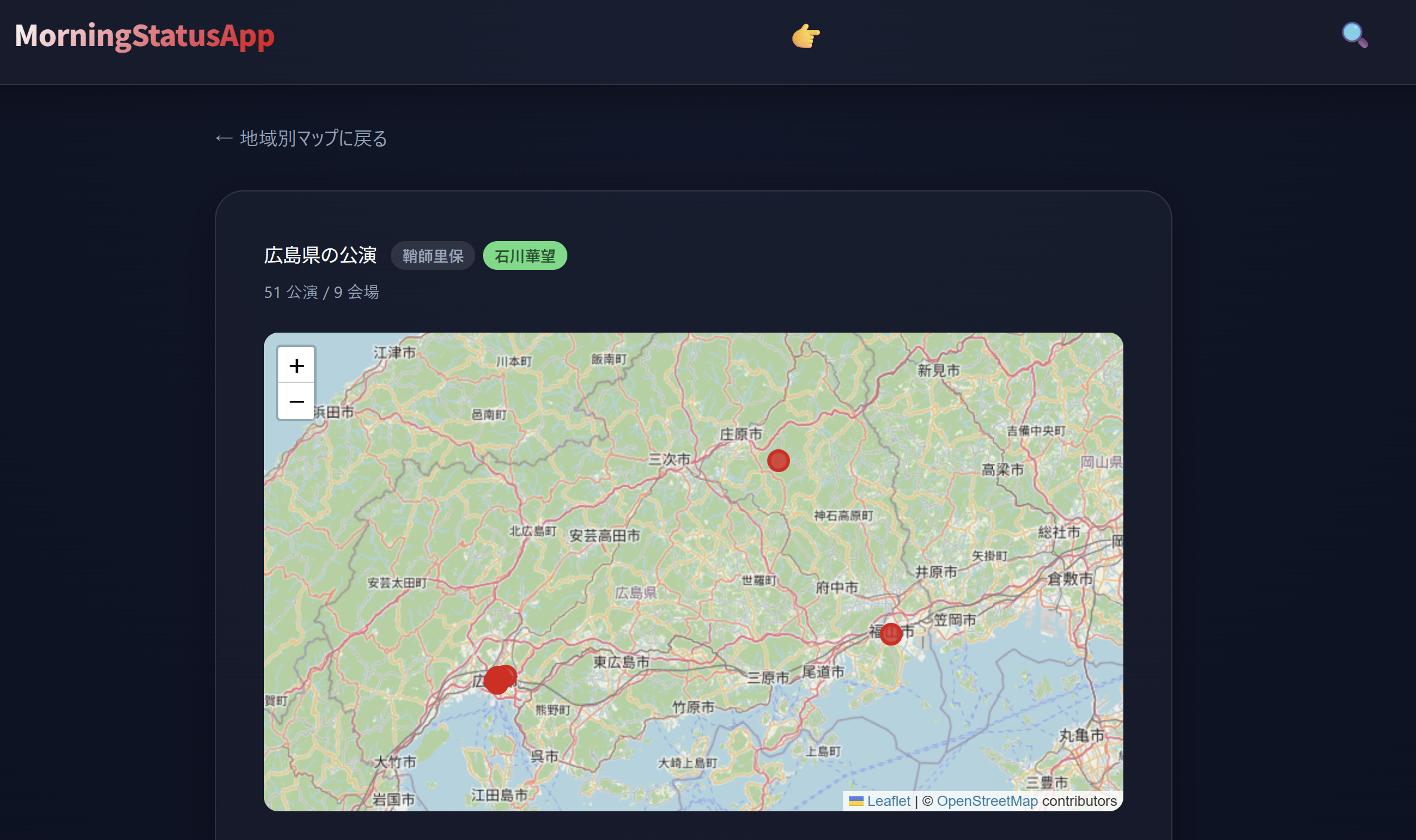Zoom out the map with minus button
The width and height of the screenshot is (1416, 840).
click(296, 401)
